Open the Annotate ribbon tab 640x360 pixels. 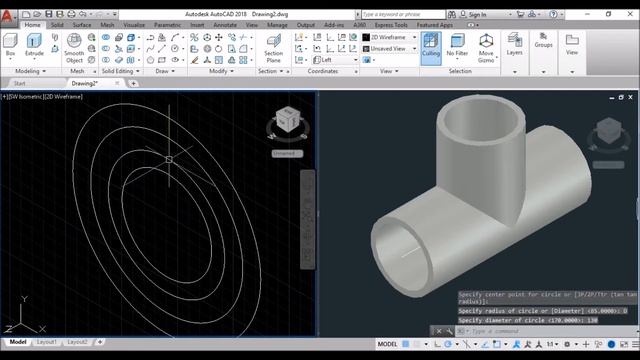tap(225, 25)
